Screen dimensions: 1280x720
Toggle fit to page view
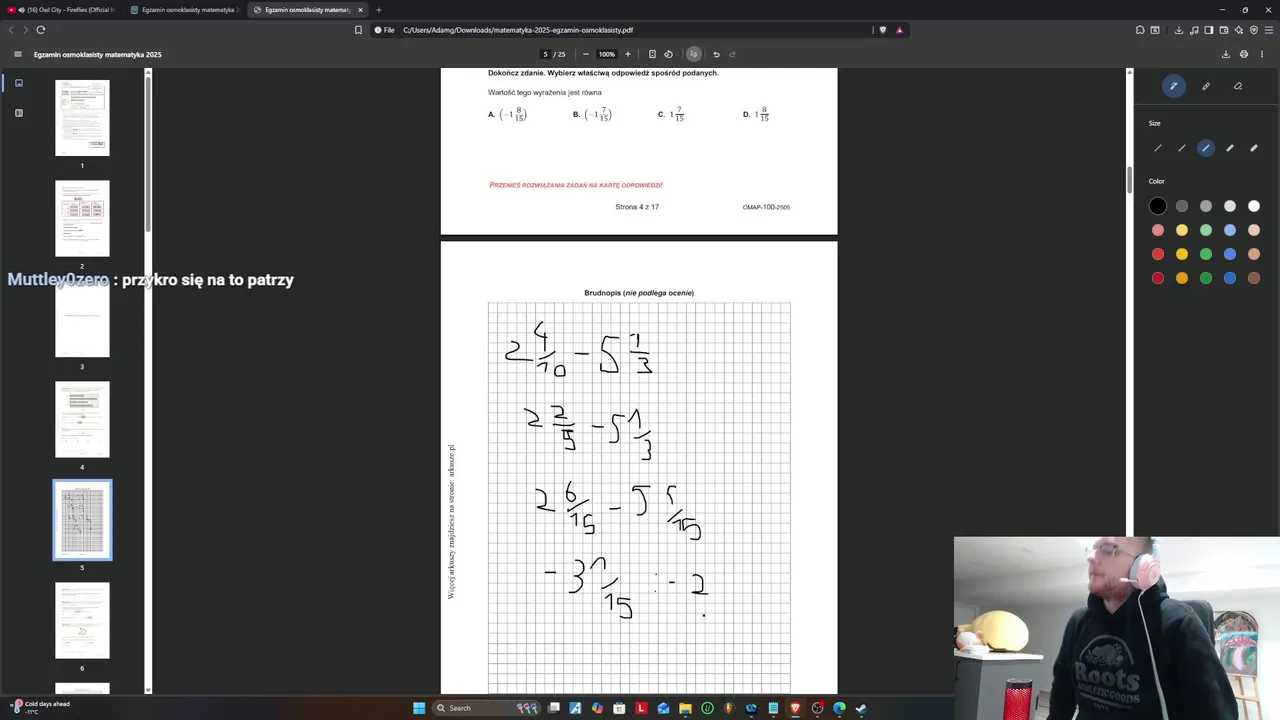tap(652, 54)
